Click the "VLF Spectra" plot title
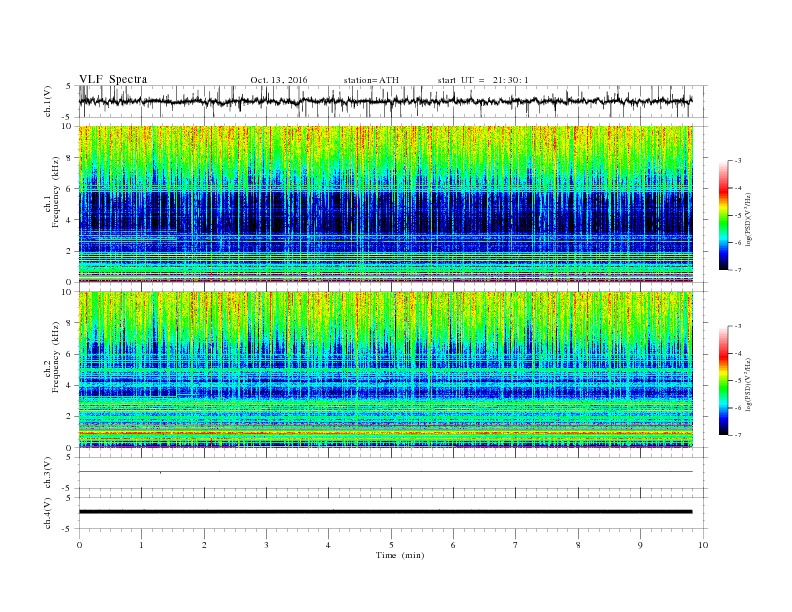This screenshot has height=612, width=792. coord(113,79)
